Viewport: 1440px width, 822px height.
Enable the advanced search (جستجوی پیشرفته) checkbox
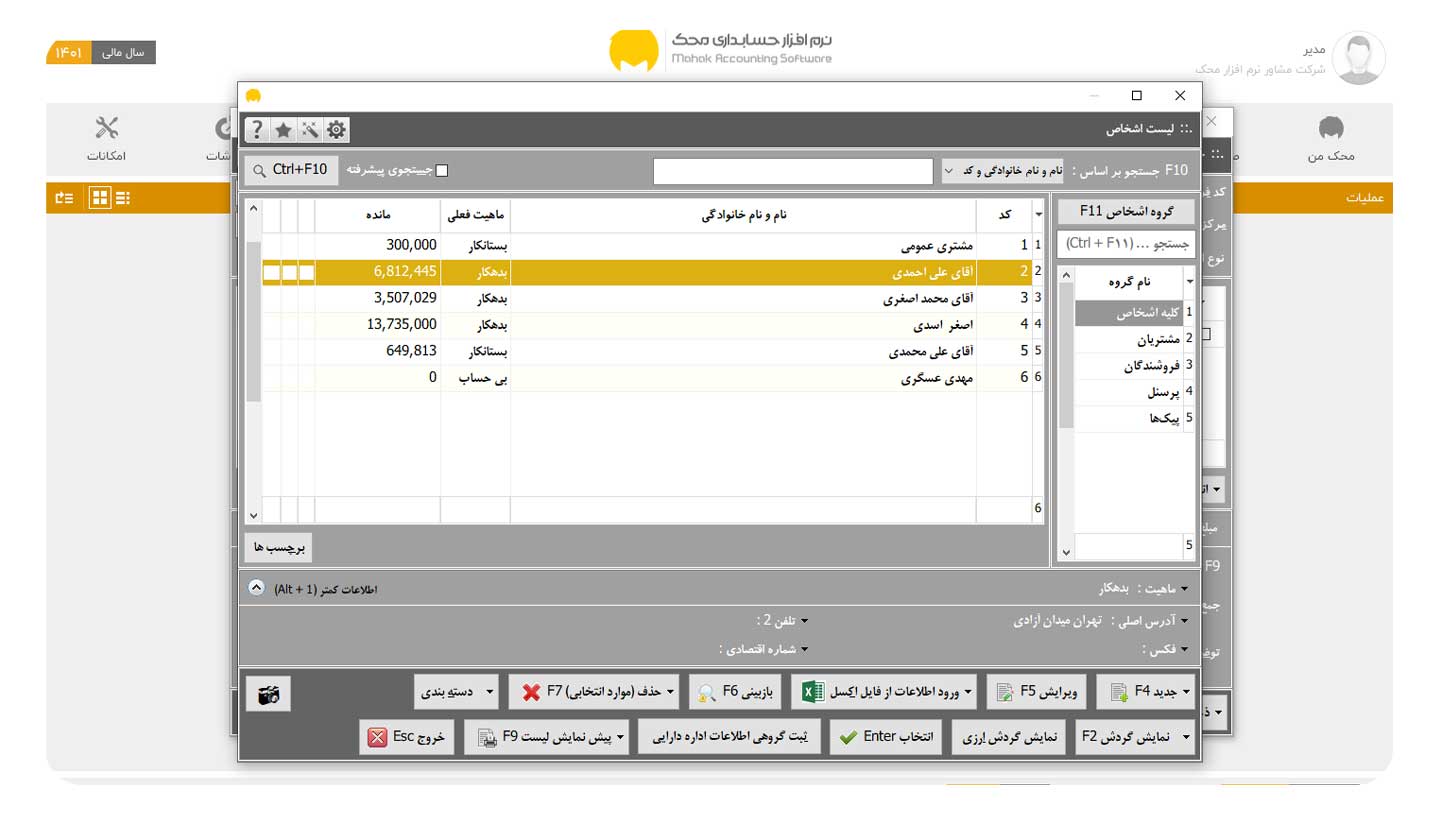pyautogui.click(x=441, y=169)
